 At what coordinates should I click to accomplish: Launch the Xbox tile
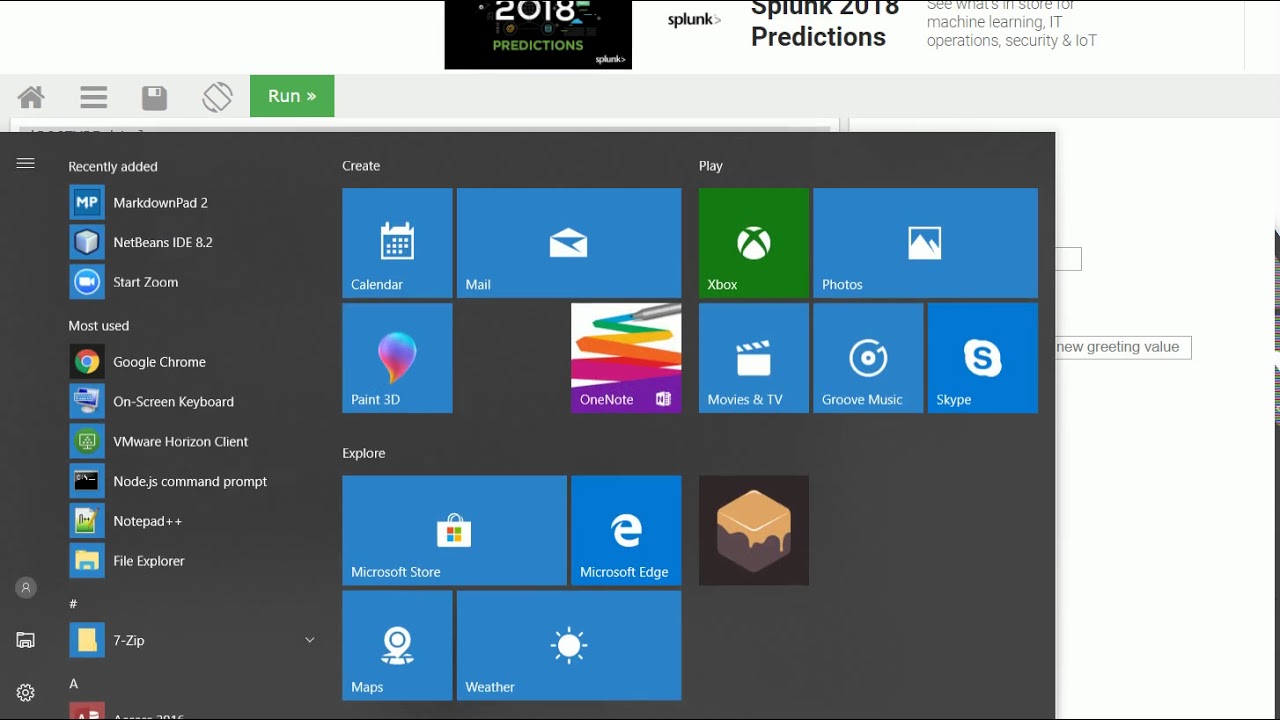754,243
